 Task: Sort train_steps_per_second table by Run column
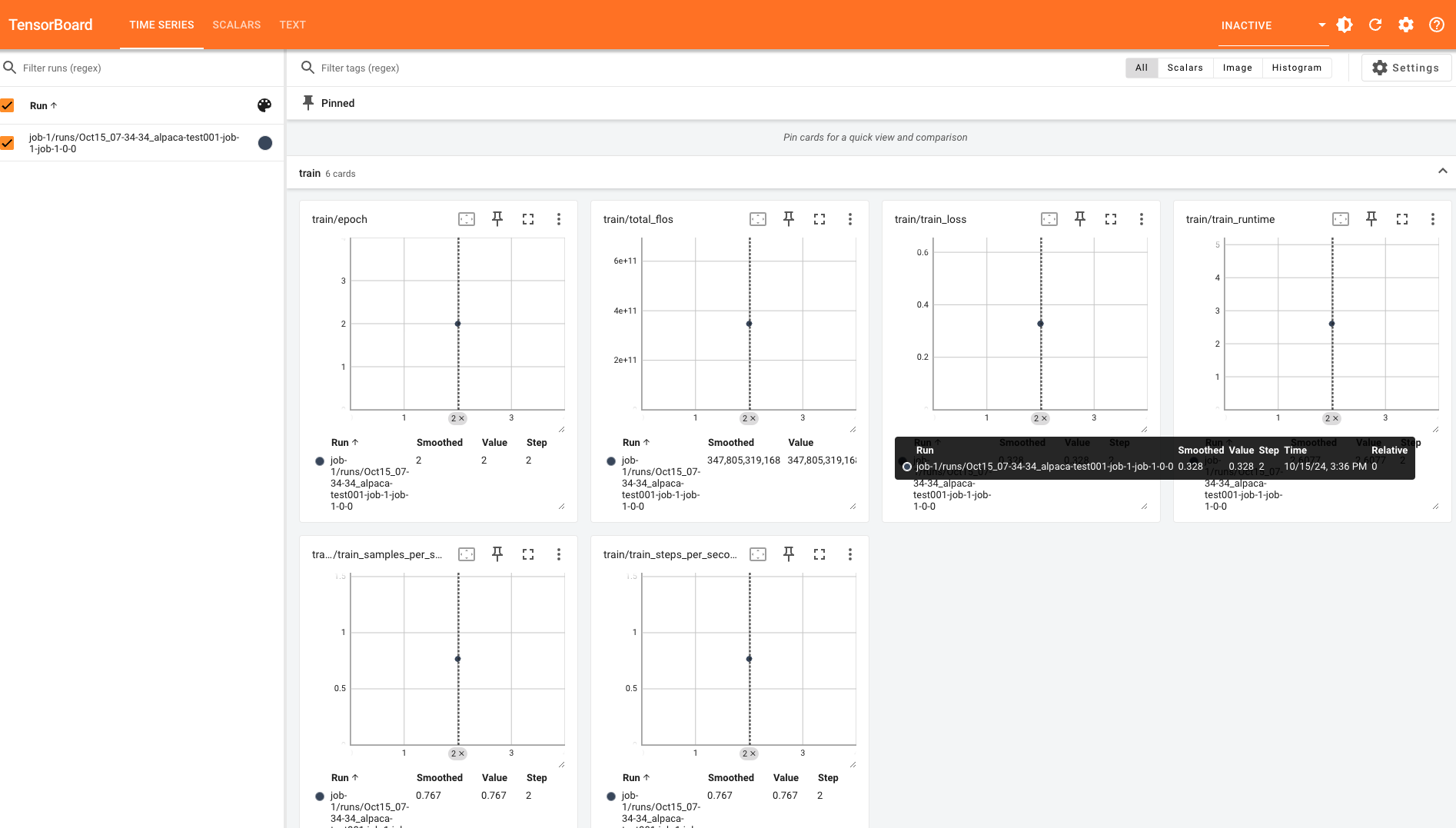point(636,778)
